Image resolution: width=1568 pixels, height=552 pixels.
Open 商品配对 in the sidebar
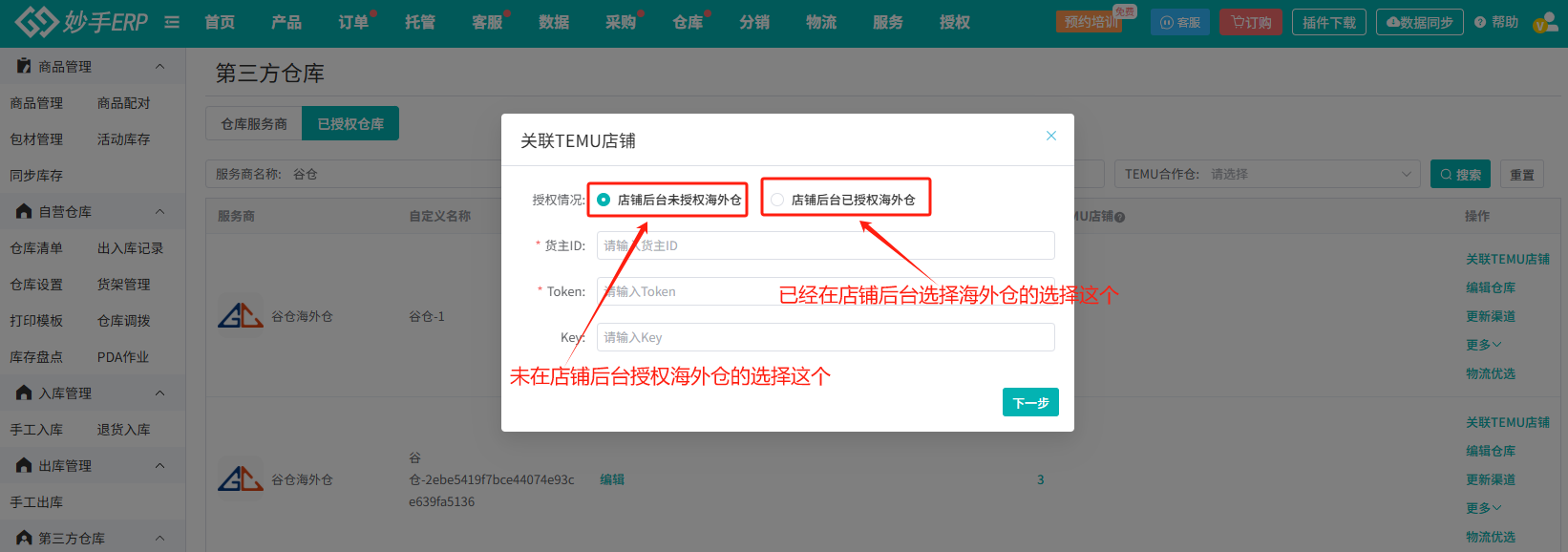pyautogui.click(x=124, y=102)
